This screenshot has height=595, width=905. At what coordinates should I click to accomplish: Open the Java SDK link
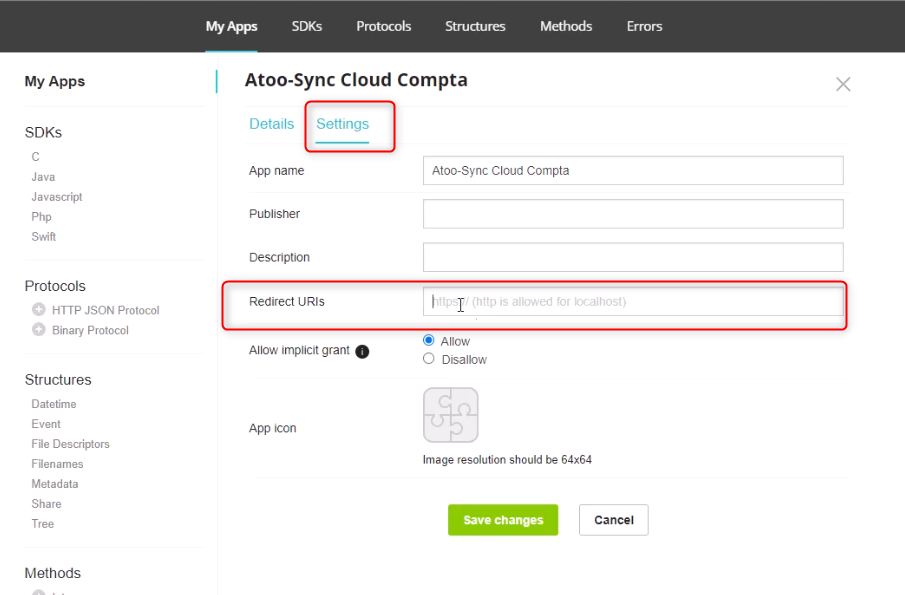click(x=43, y=177)
